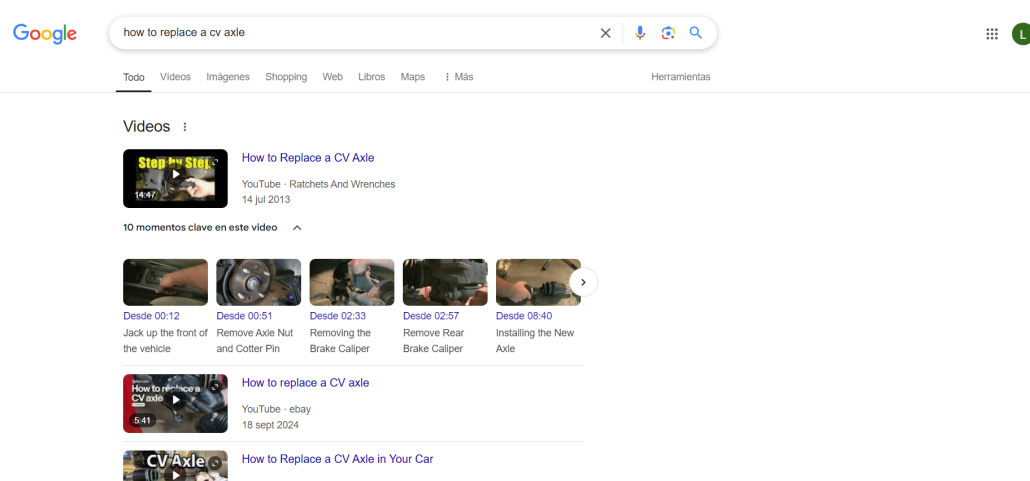Click Installing the New Axle caption
The height and width of the screenshot is (481, 1030).
(535, 341)
